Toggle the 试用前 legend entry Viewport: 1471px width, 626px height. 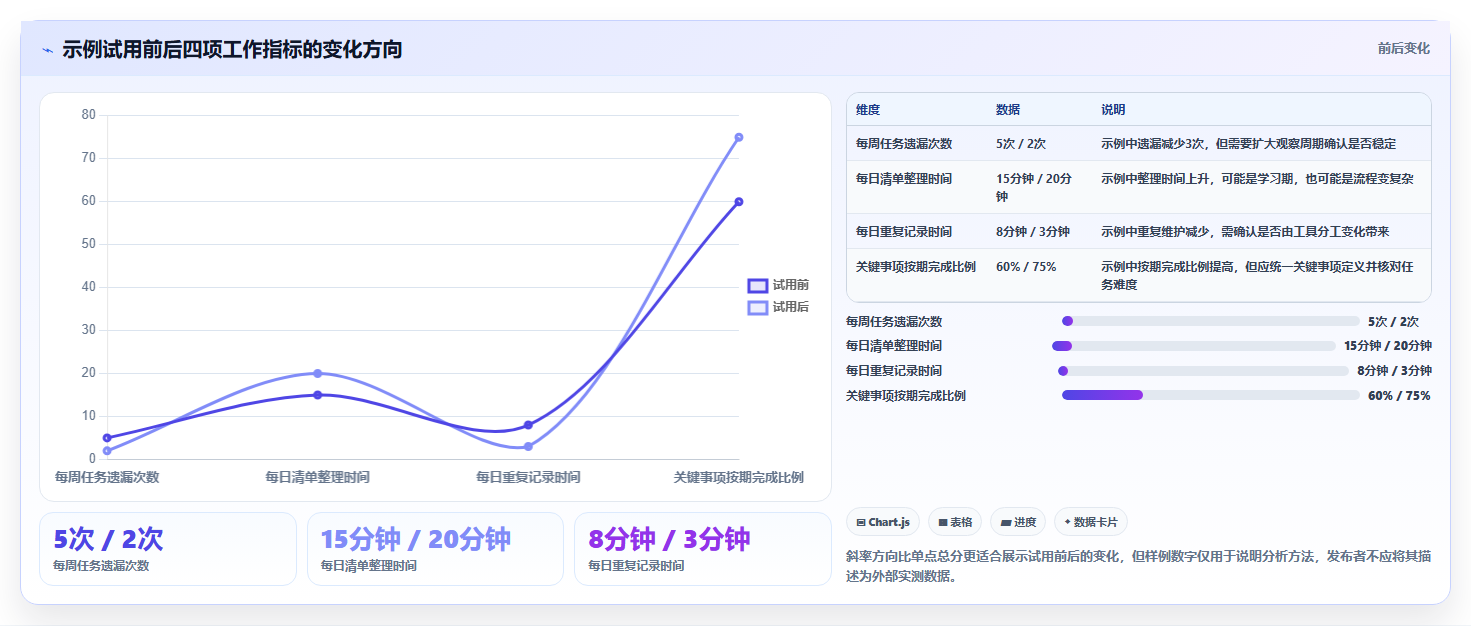tap(779, 285)
